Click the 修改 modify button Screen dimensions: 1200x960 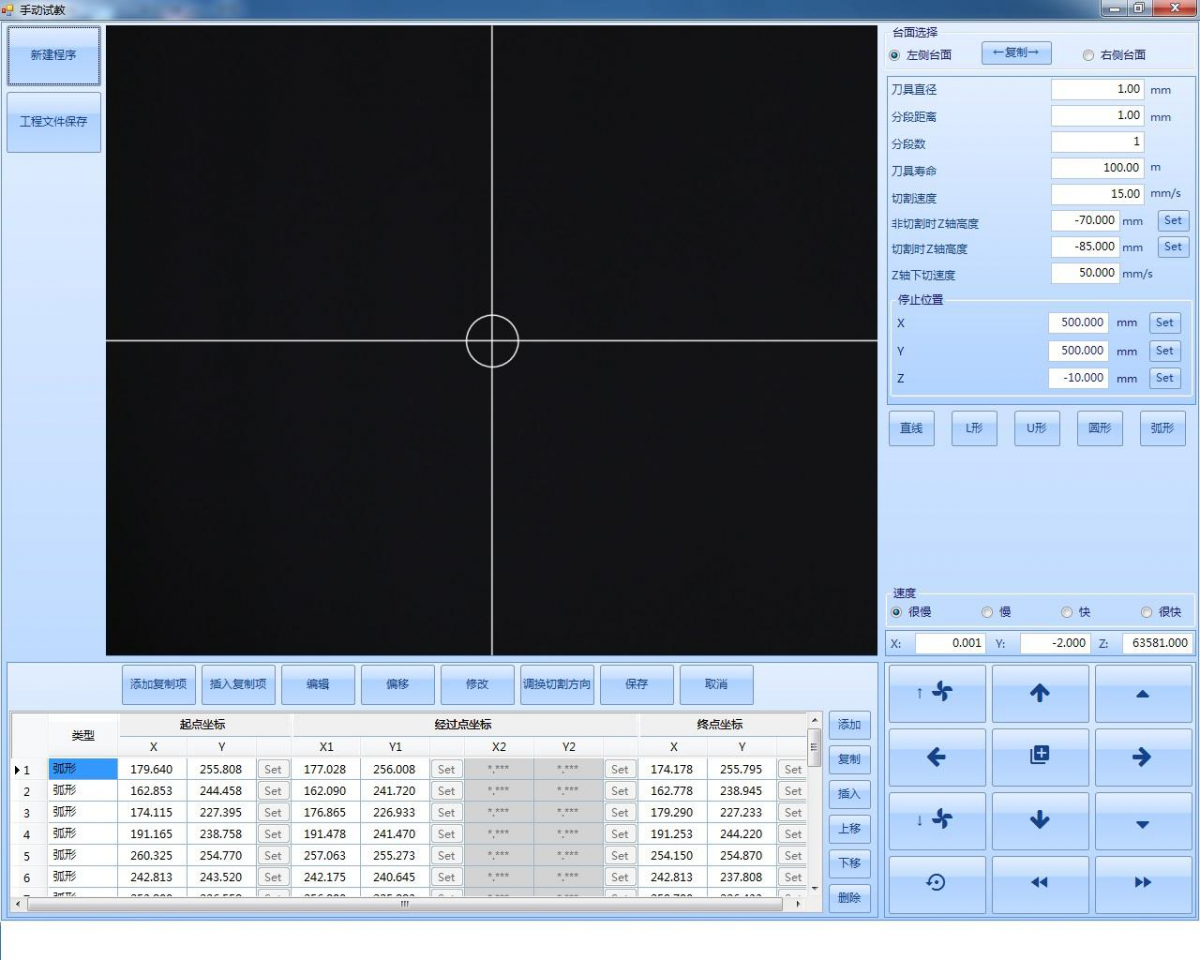478,685
